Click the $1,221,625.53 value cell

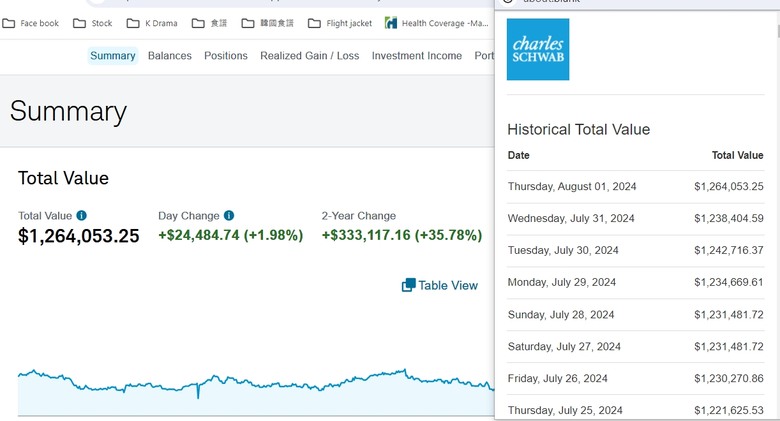click(x=729, y=410)
